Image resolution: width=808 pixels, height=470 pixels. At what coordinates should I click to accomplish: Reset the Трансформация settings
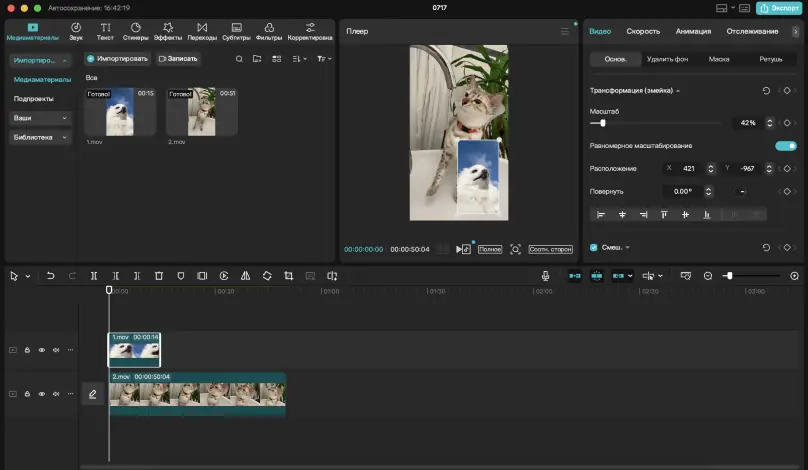point(766,91)
